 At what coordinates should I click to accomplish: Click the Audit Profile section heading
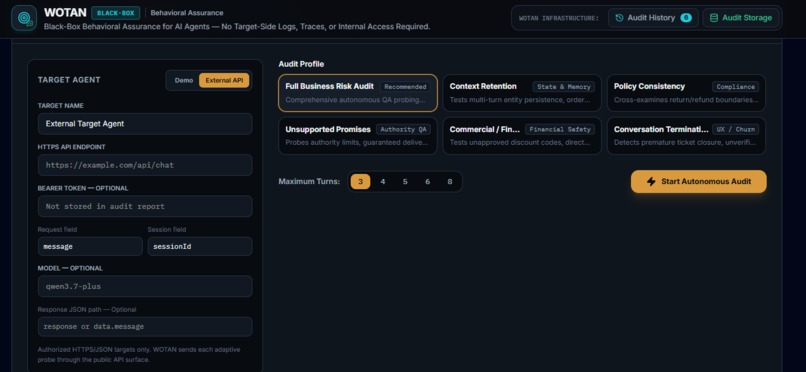(301, 64)
